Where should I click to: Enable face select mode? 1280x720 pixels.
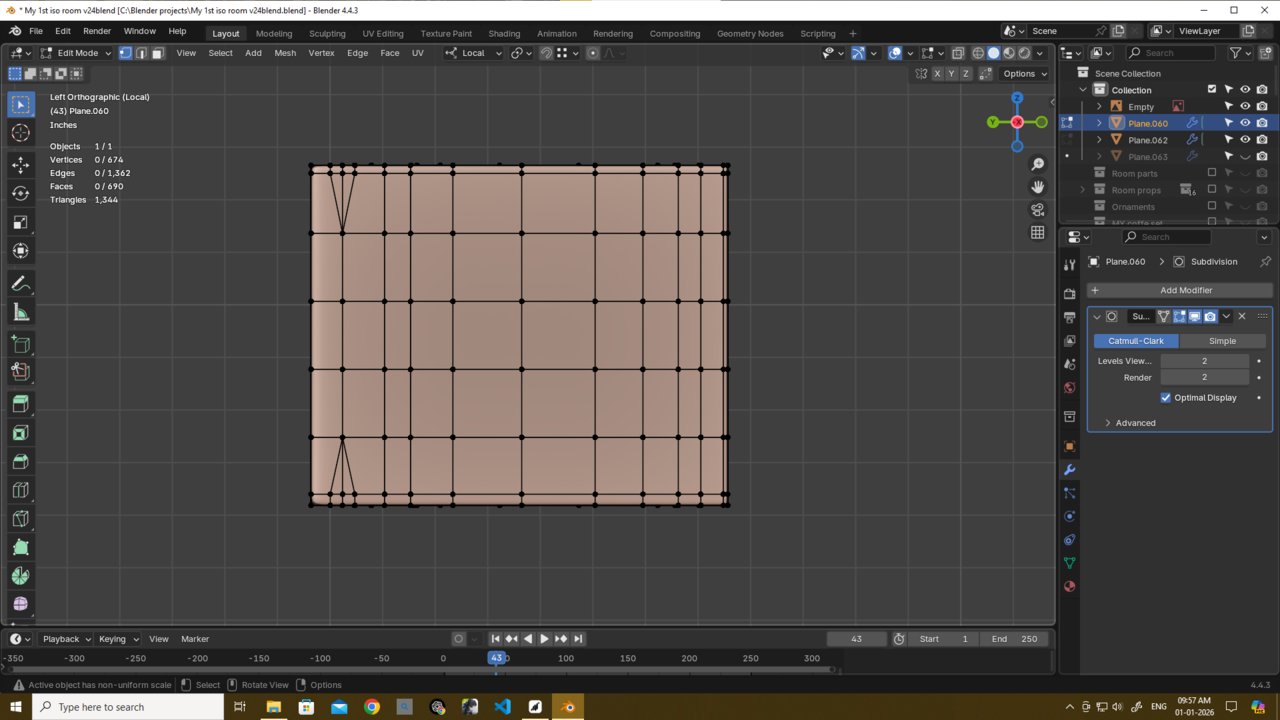tap(157, 53)
